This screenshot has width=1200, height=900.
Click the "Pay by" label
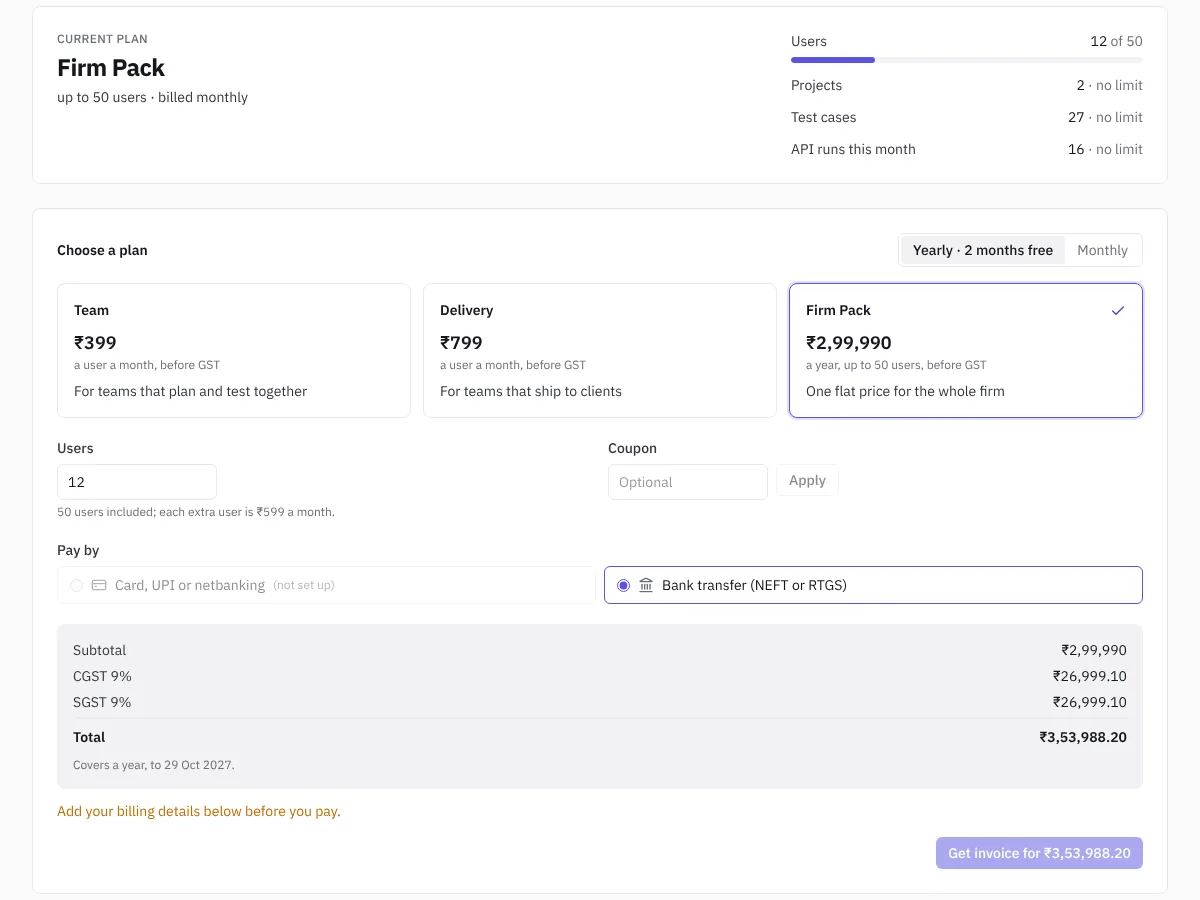pyautogui.click(x=78, y=551)
